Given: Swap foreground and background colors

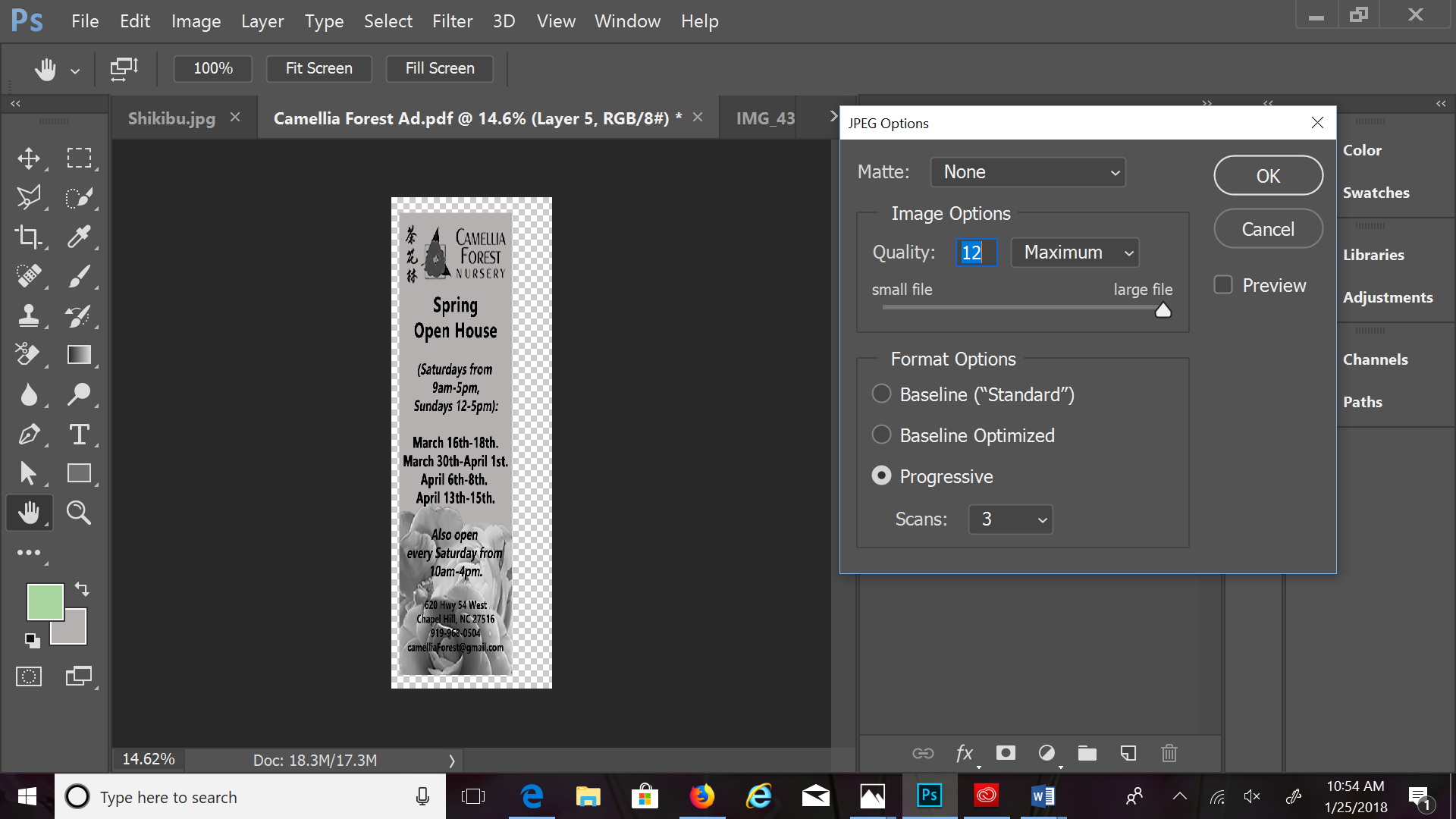Looking at the screenshot, I should pos(82,589).
